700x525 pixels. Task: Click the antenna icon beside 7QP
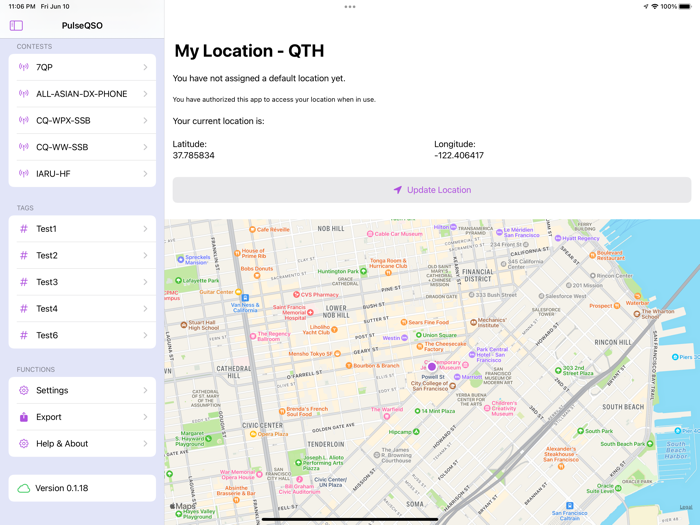(24, 67)
